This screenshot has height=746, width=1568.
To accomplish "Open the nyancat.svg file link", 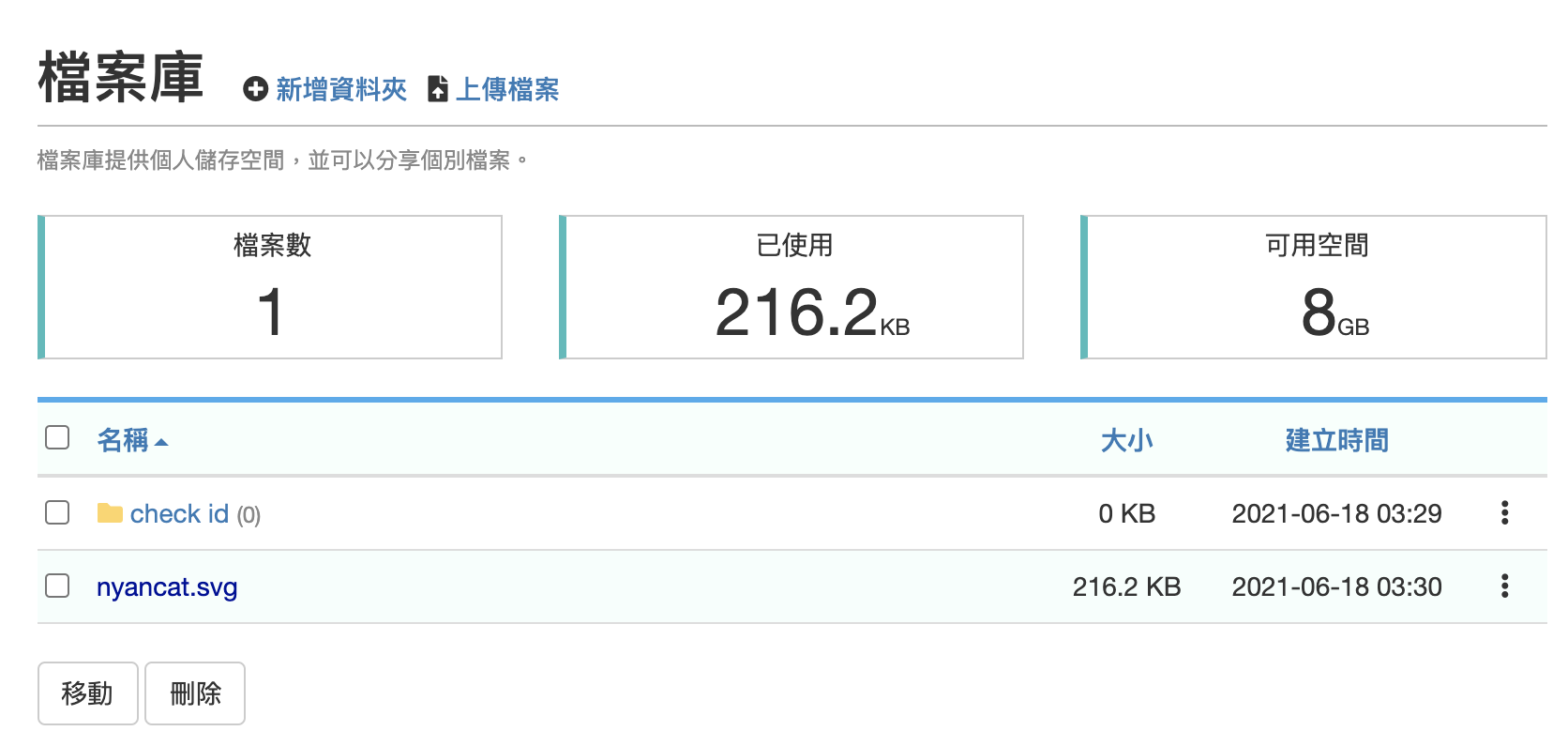I will [167, 587].
